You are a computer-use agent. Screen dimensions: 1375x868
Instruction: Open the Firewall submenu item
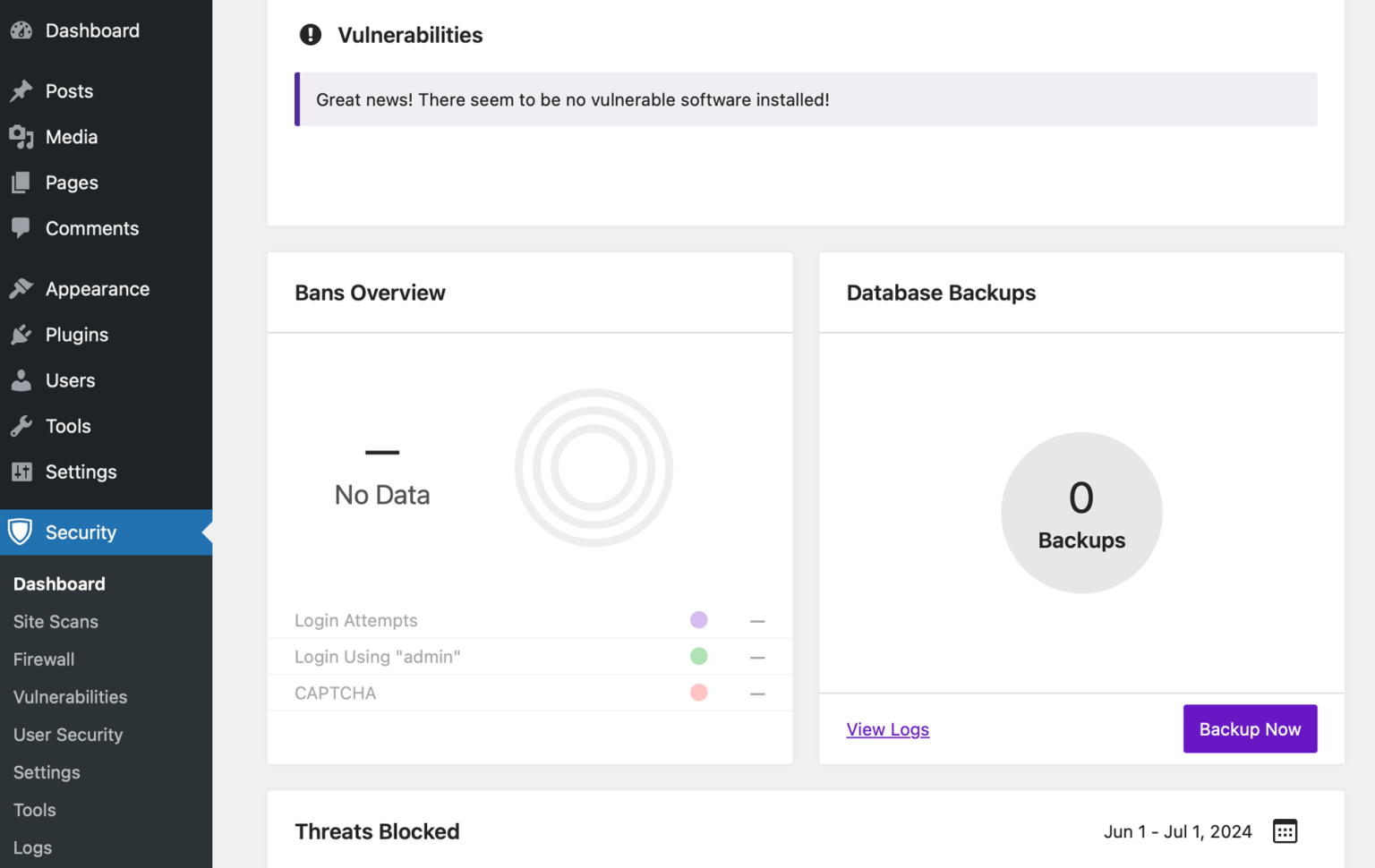(43, 660)
